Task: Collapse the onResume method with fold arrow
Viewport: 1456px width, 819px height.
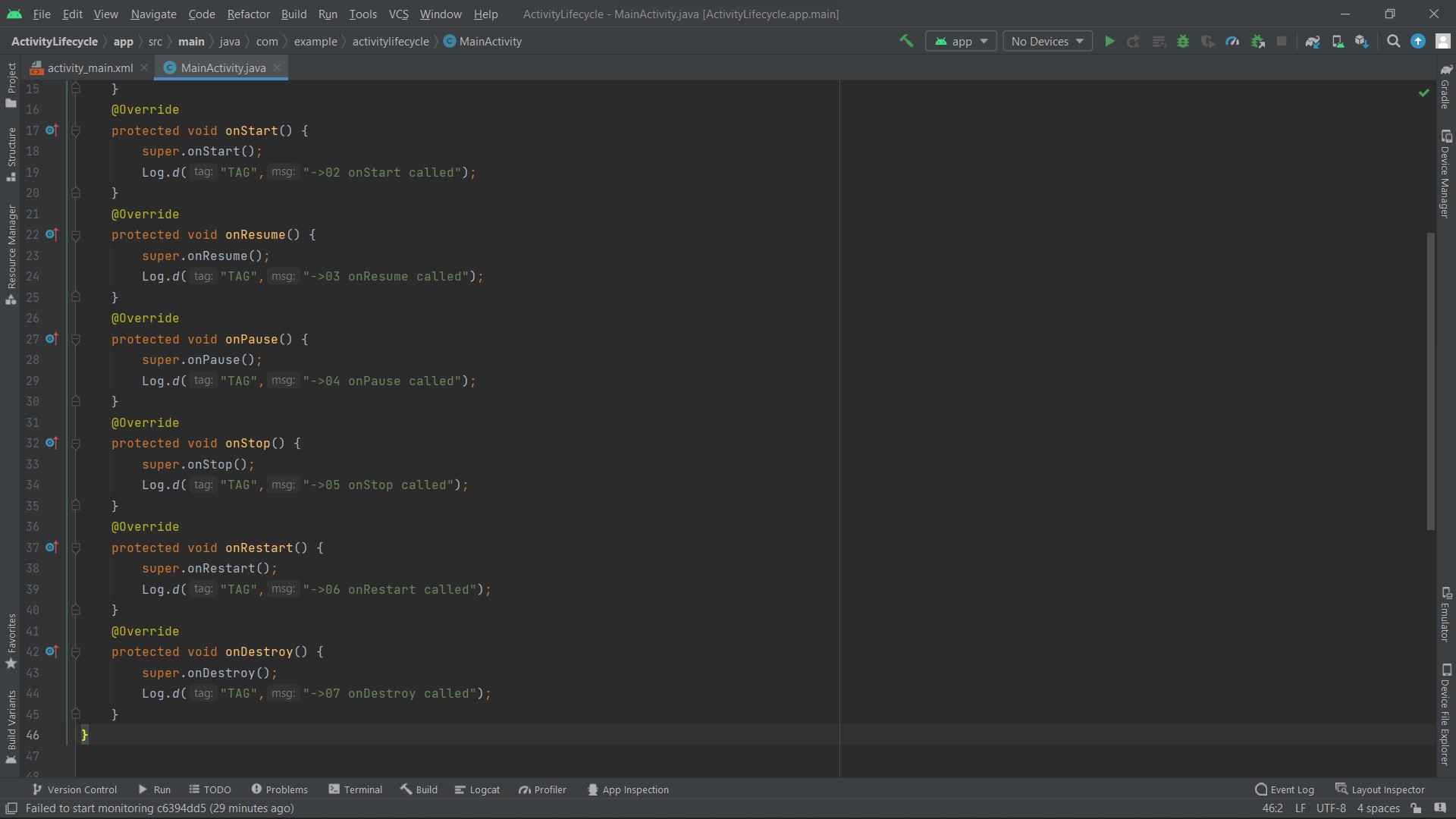Action: pos(76,235)
